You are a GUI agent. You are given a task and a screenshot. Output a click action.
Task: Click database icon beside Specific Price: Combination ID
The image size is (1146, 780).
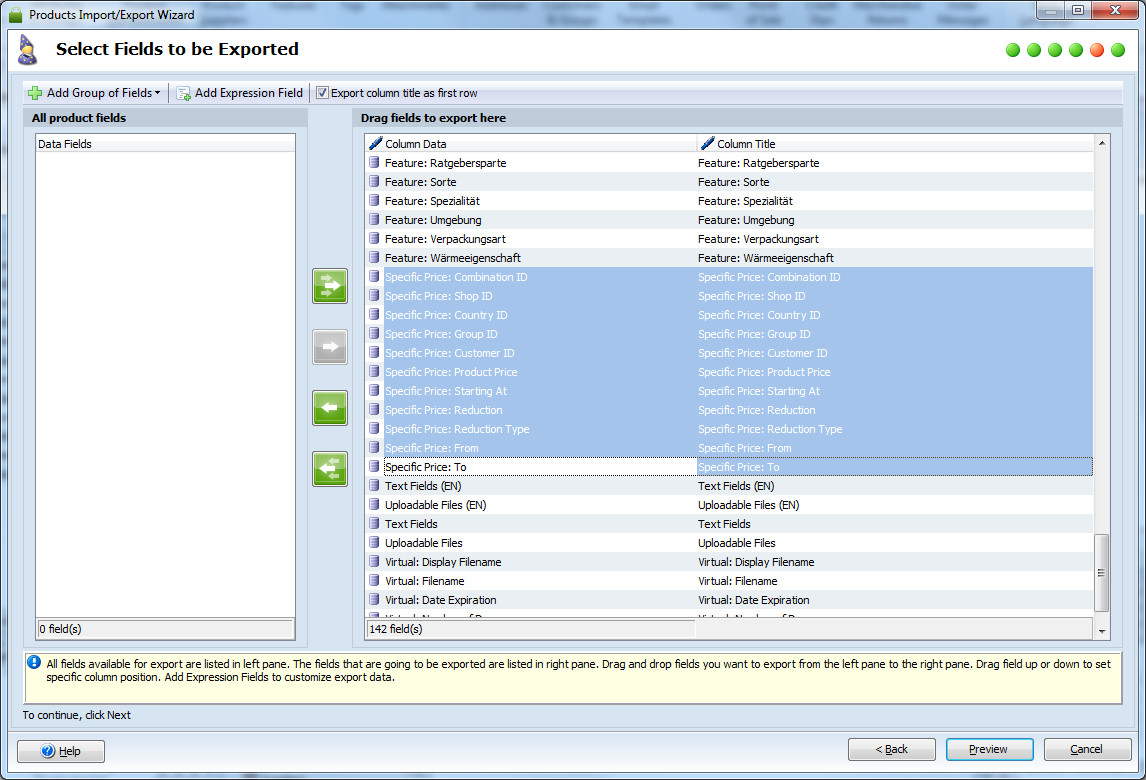374,276
